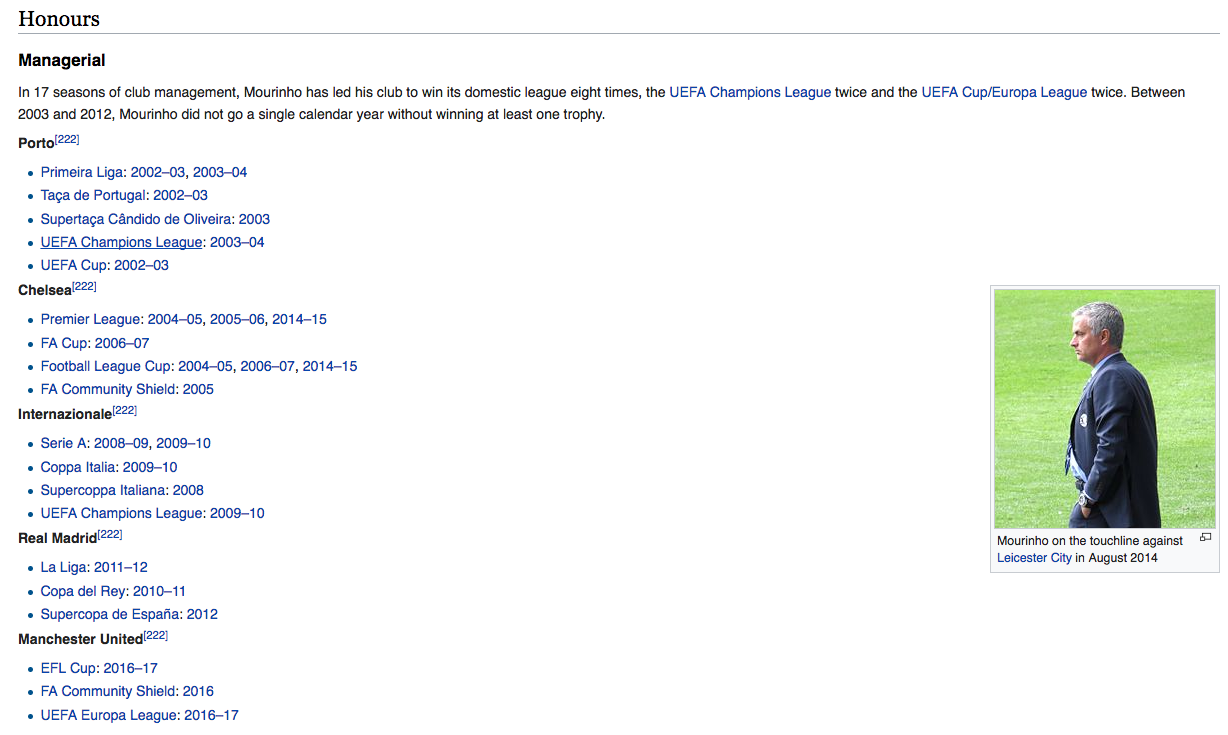Open Football League Cup 2014–15 link
Viewport: 1228px width, 735px height.
(330, 366)
